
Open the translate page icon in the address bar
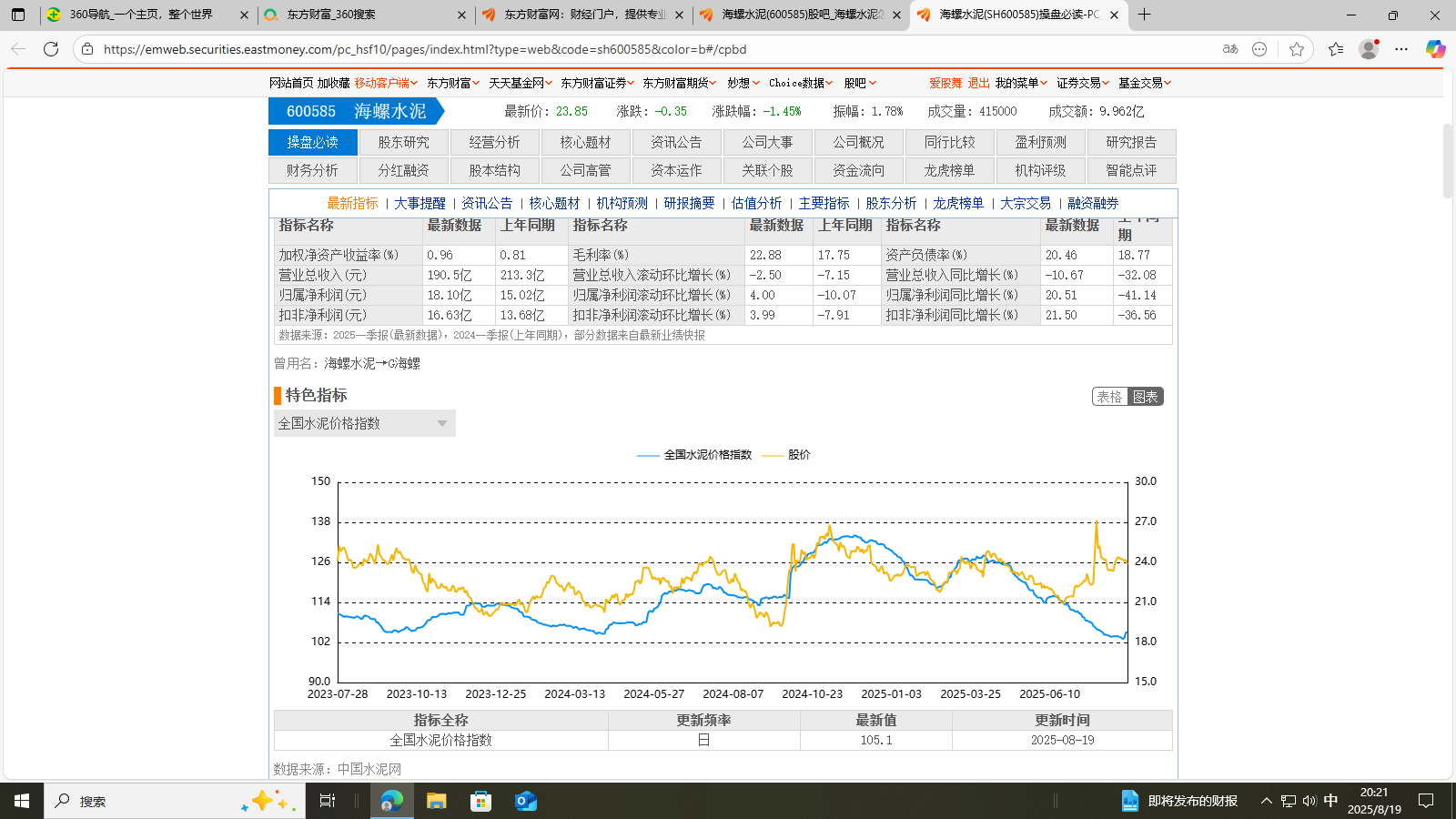click(1230, 49)
